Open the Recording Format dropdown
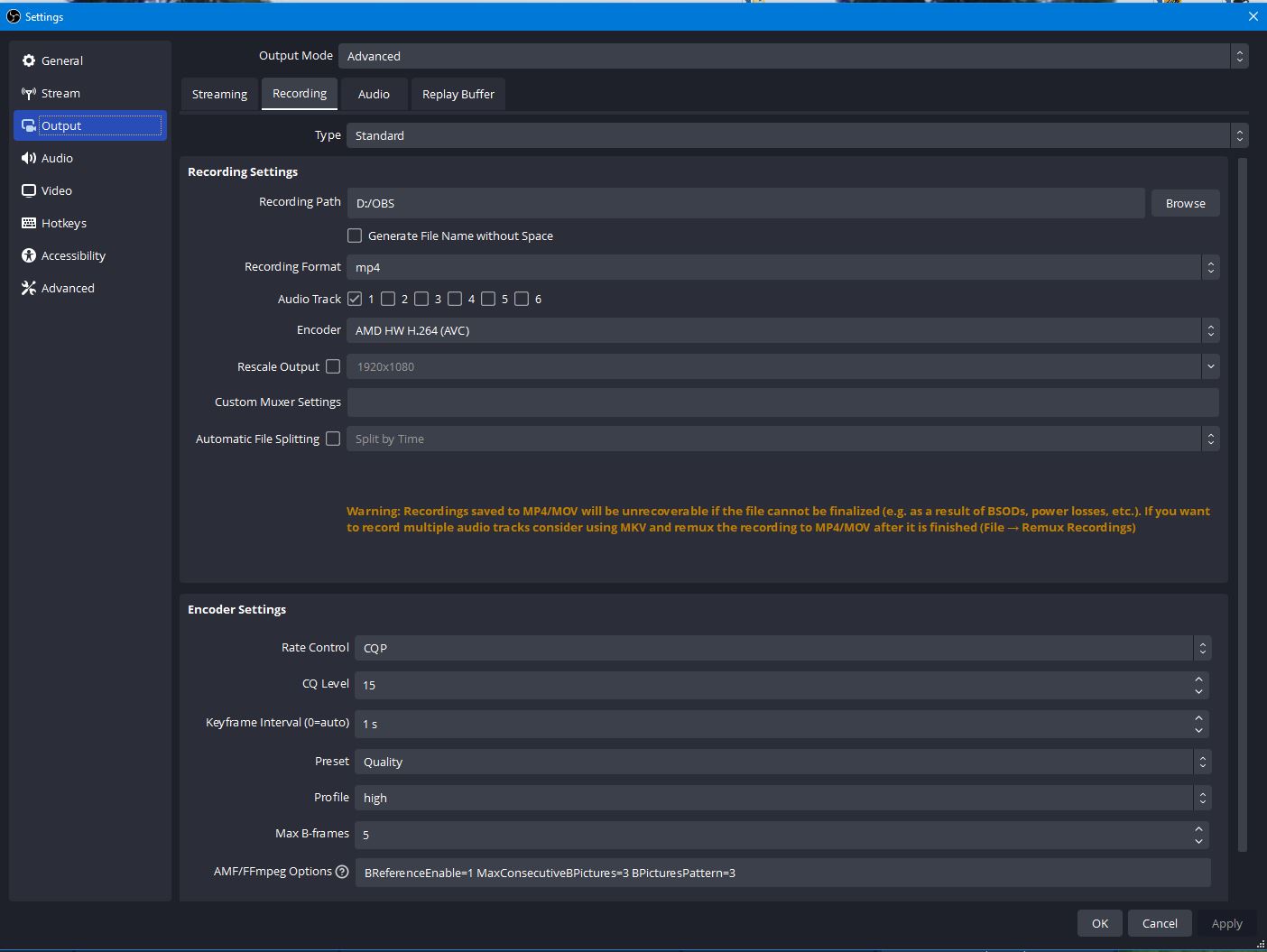Viewport: 1267px width, 952px height. coord(783,267)
